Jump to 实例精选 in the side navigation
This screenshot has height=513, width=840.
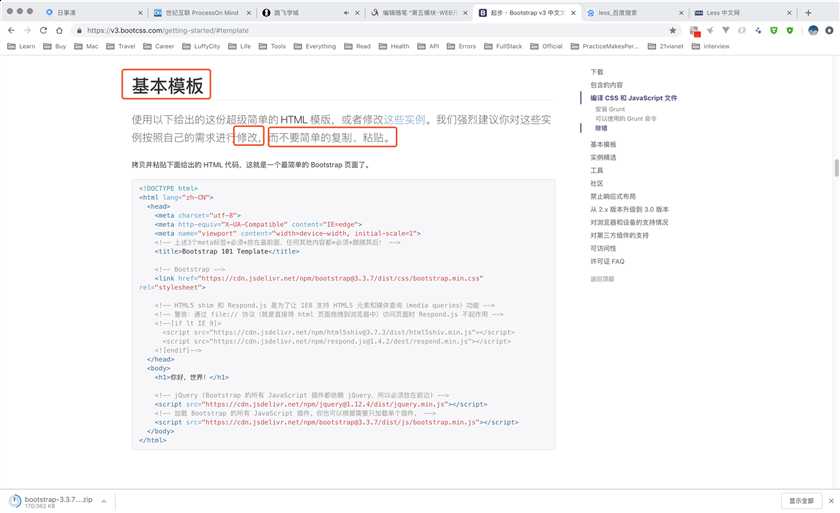click(603, 157)
